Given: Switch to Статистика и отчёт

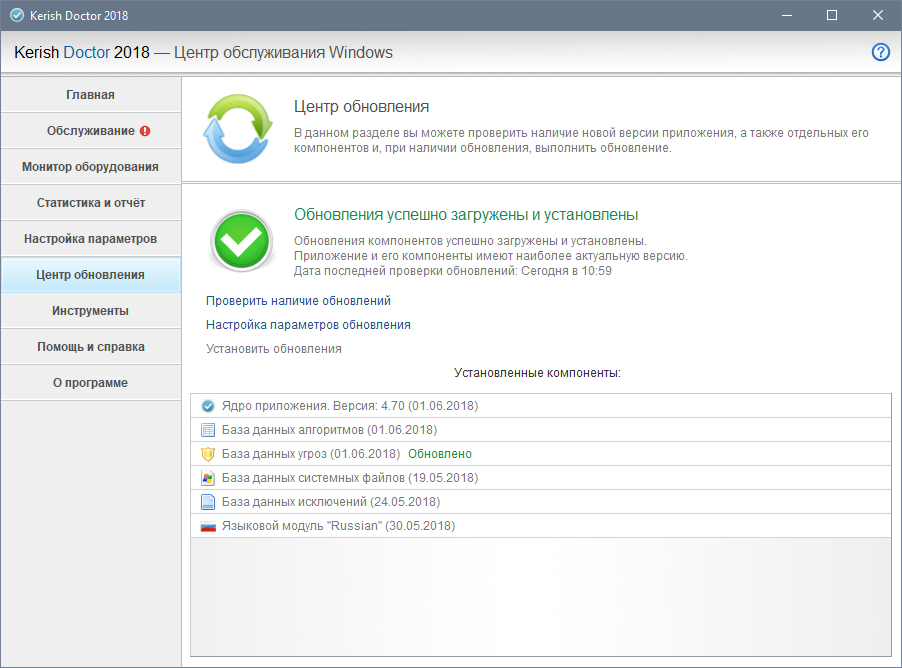Looking at the screenshot, I should click(x=91, y=203).
